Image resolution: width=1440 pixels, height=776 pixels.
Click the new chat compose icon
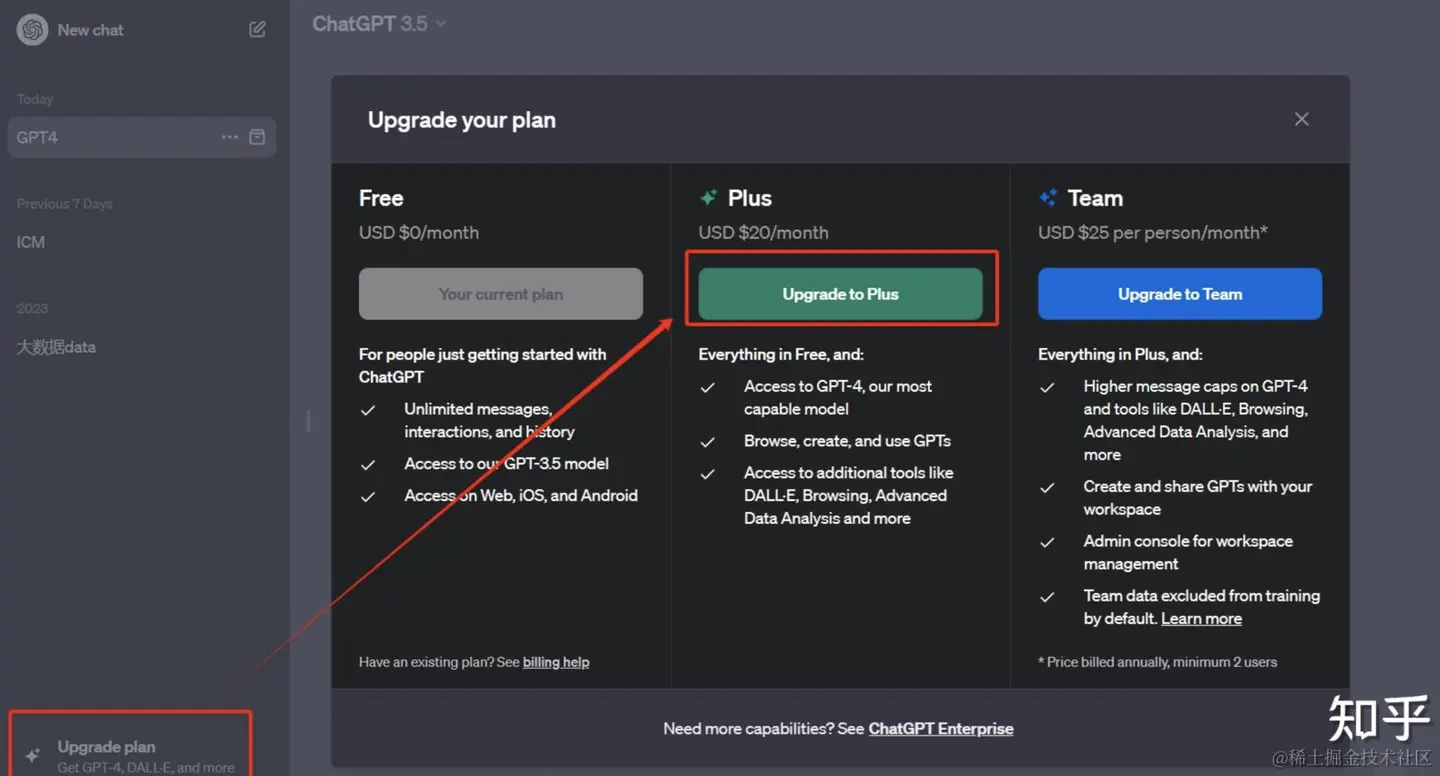click(257, 30)
